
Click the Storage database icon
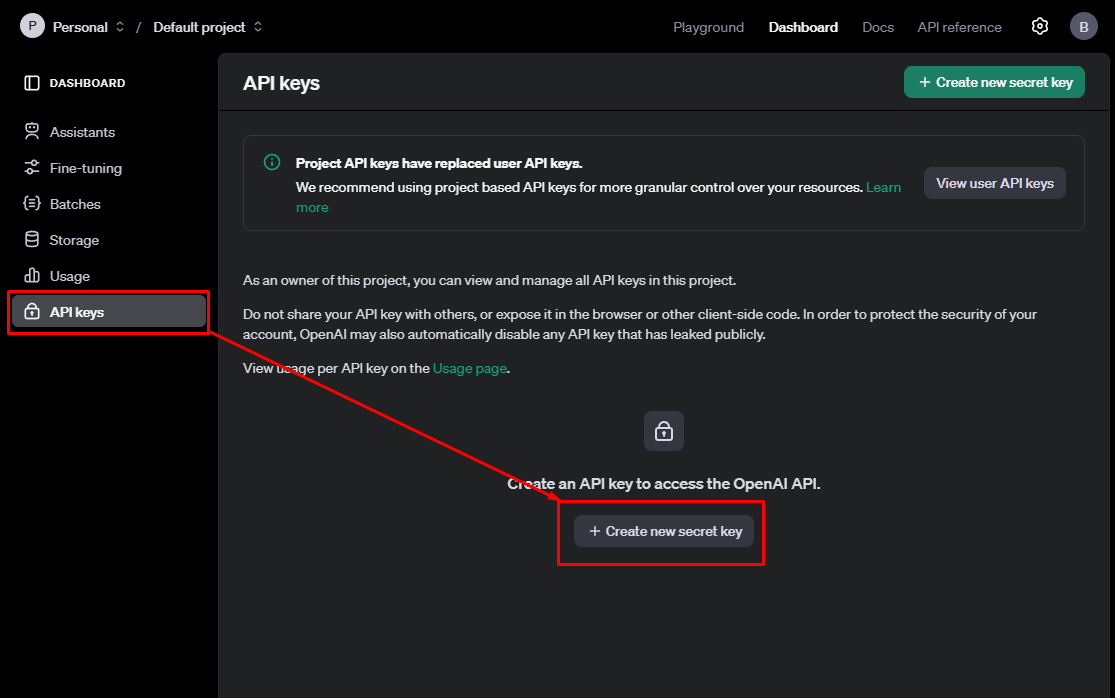(32, 240)
